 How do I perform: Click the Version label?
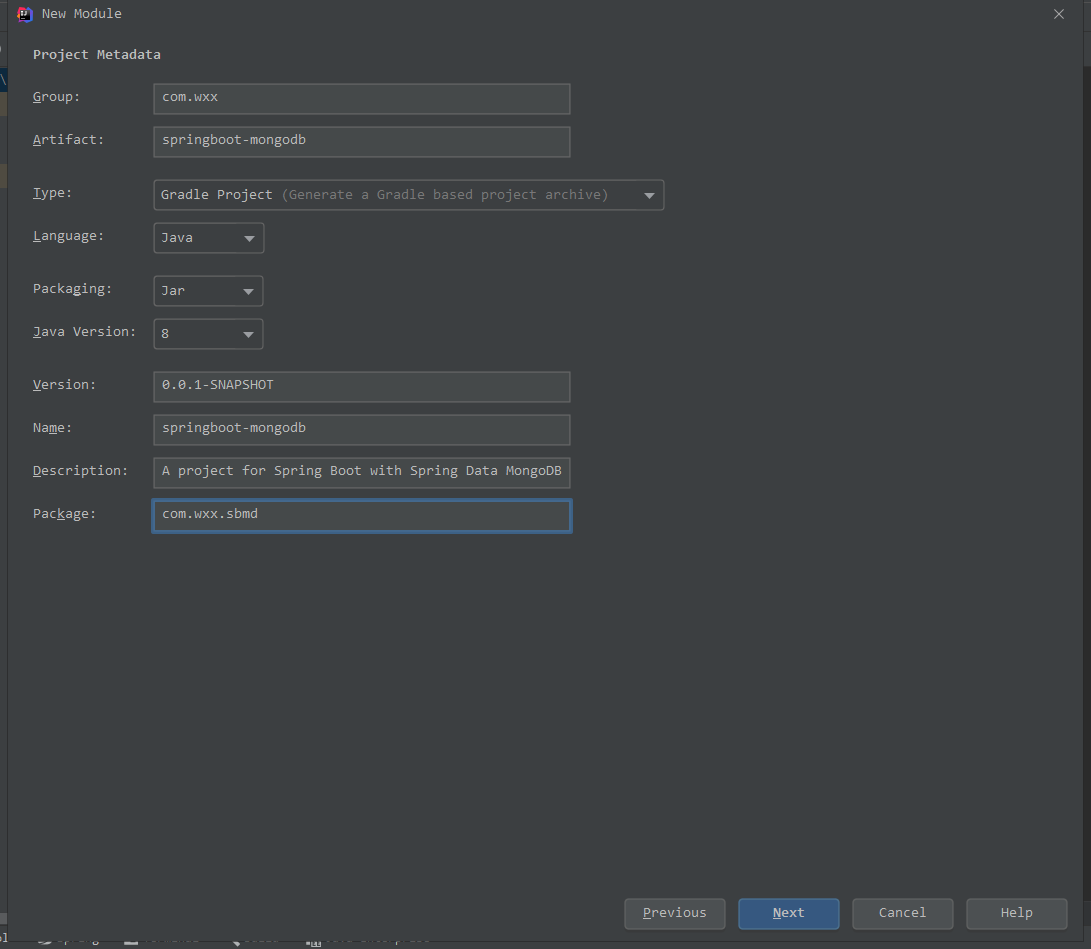64,385
